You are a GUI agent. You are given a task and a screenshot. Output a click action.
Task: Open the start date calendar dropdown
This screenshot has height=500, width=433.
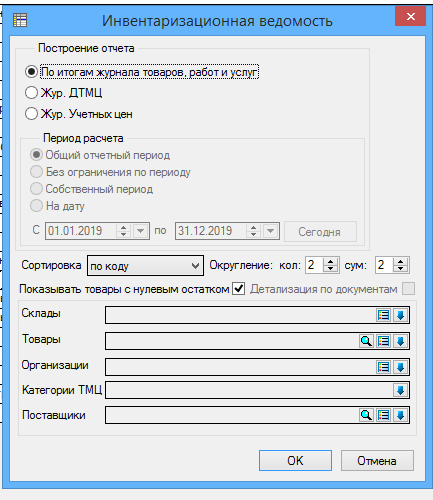click(x=141, y=231)
